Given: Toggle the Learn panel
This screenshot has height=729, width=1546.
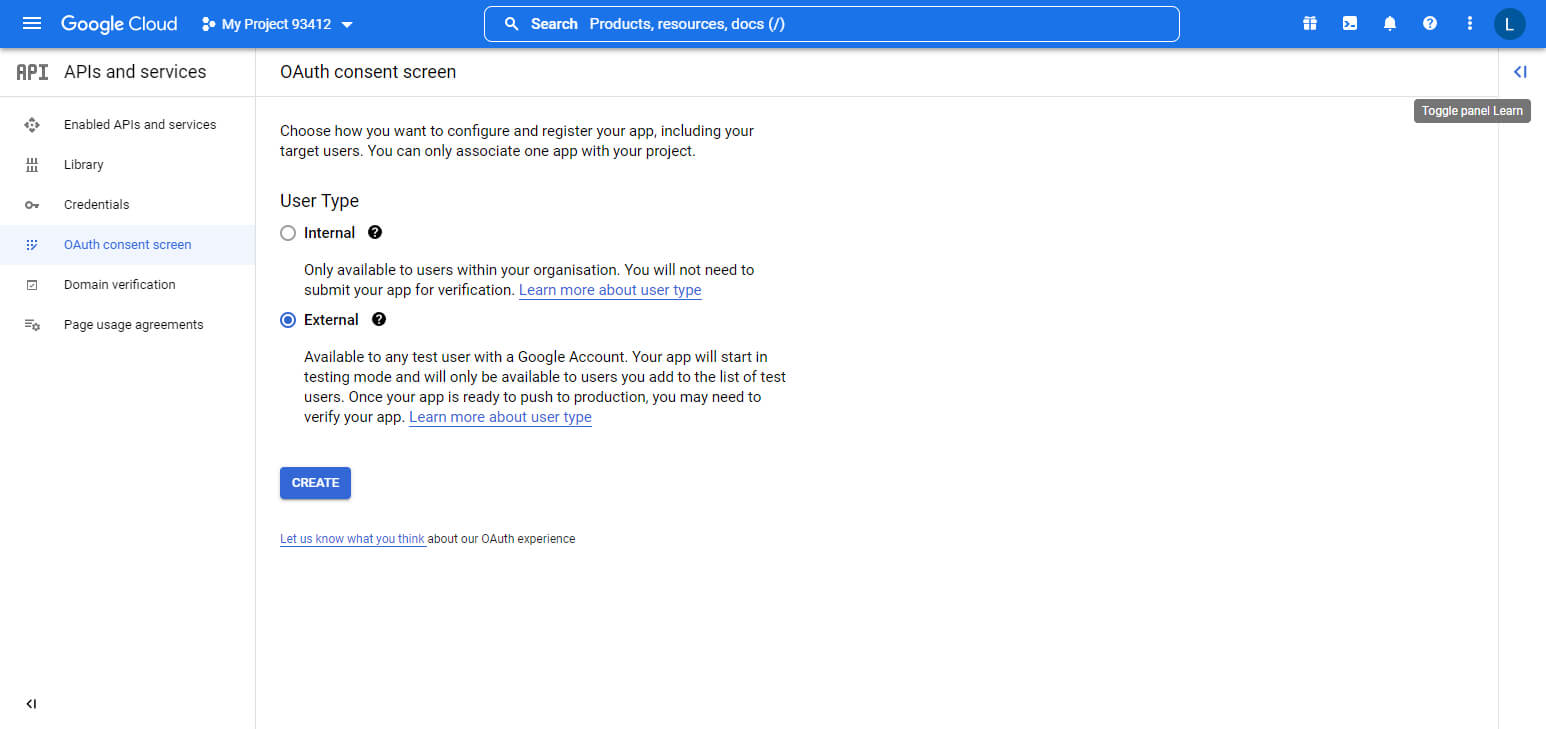Looking at the screenshot, I should [x=1520, y=72].
